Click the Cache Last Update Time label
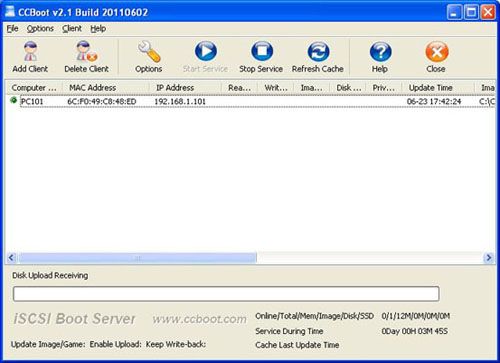The image size is (500, 363). point(297,345)
